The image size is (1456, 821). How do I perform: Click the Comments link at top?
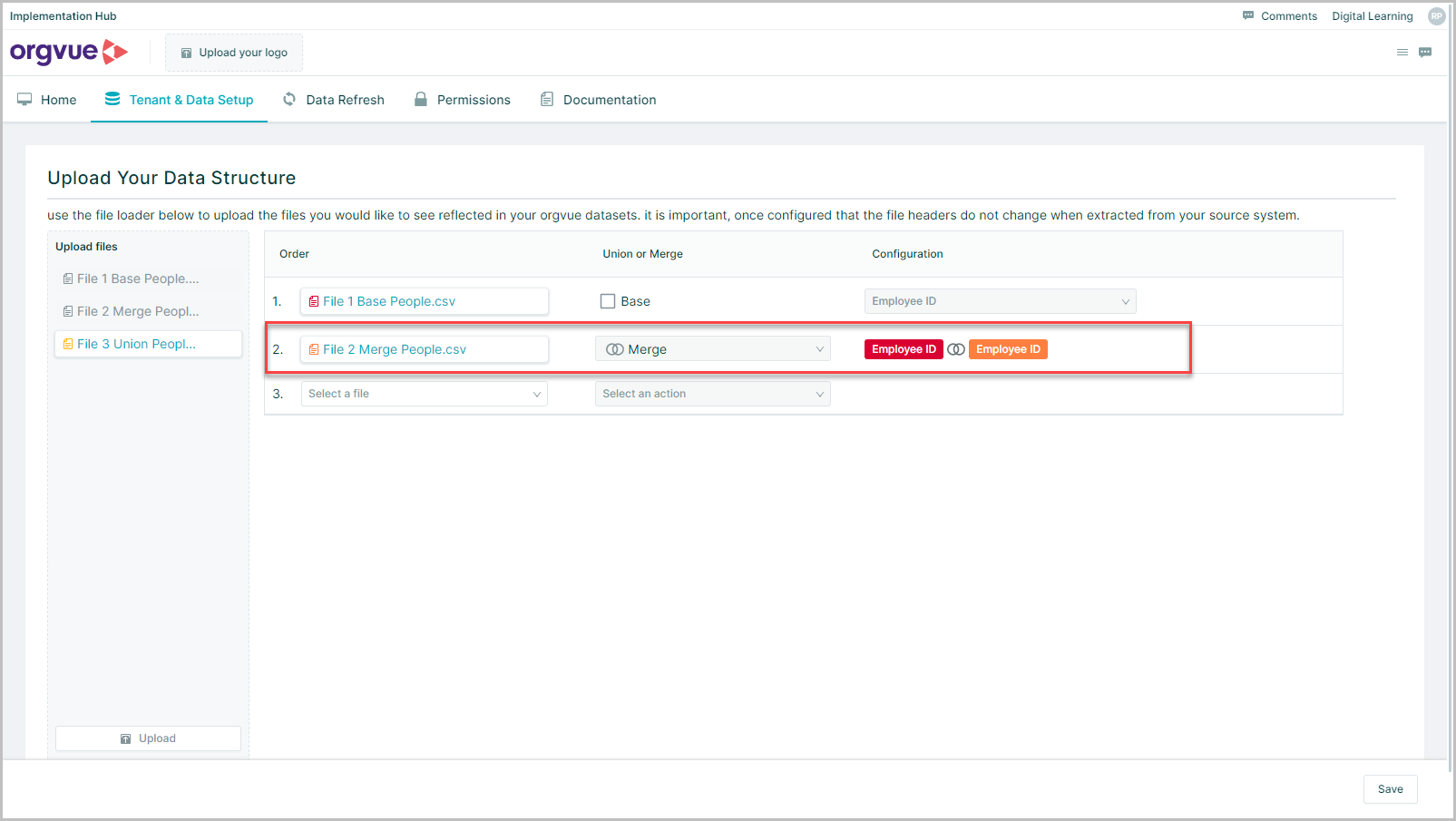(x=1280, y=16)
